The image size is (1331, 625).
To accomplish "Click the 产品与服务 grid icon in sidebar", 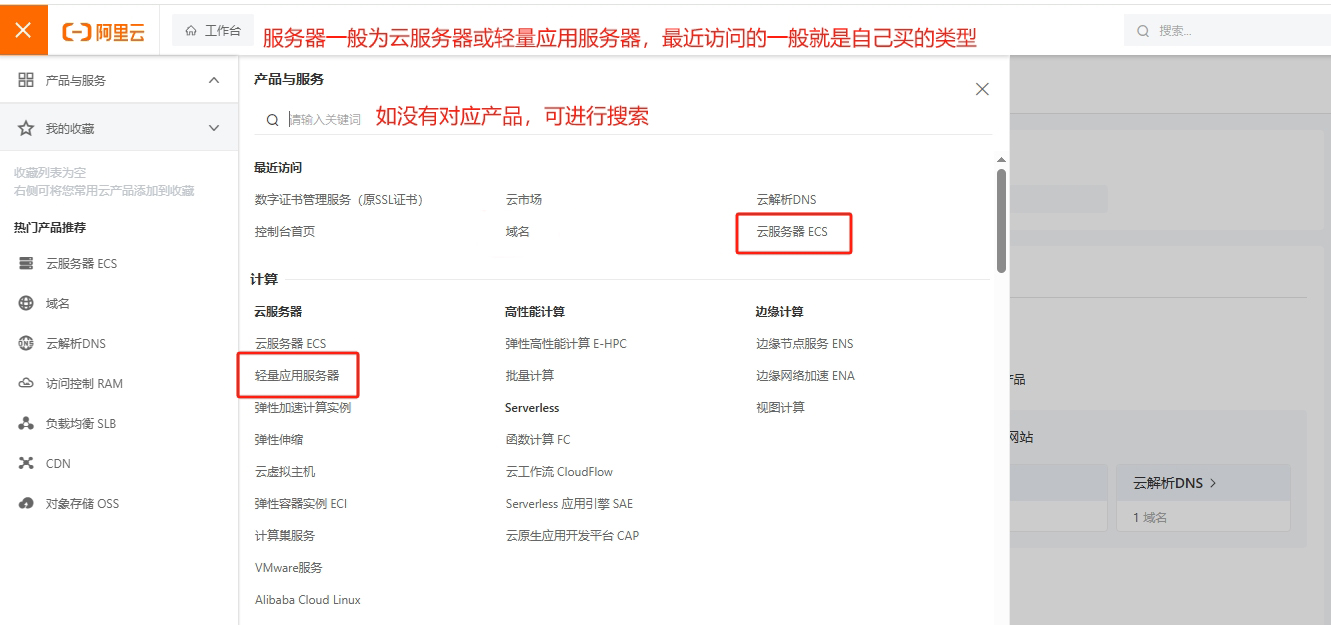I will click(x=26, y=80).
